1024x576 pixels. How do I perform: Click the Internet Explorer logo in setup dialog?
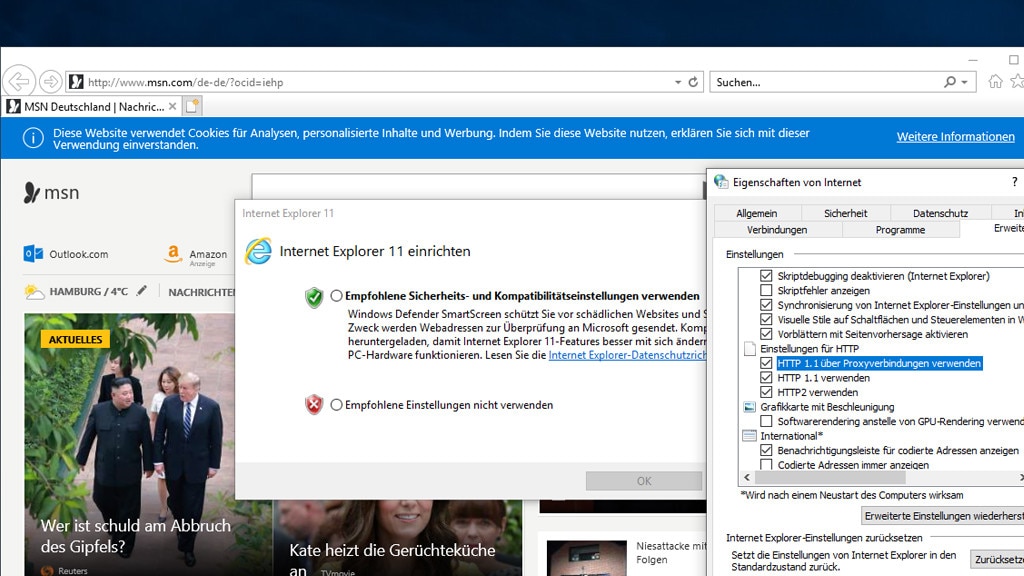pos(258,251)
